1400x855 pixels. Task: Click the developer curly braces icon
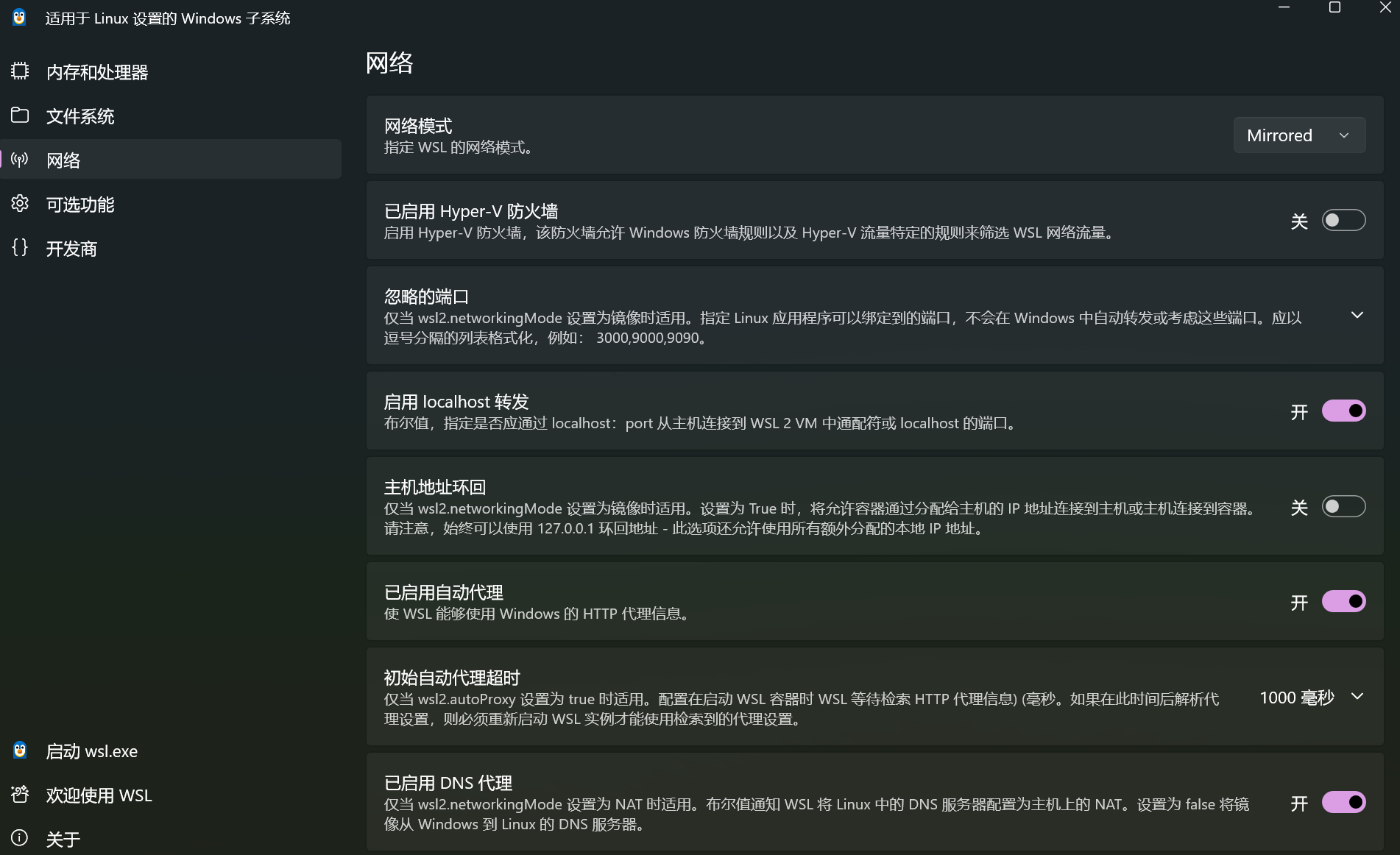(x=20, y=247)
